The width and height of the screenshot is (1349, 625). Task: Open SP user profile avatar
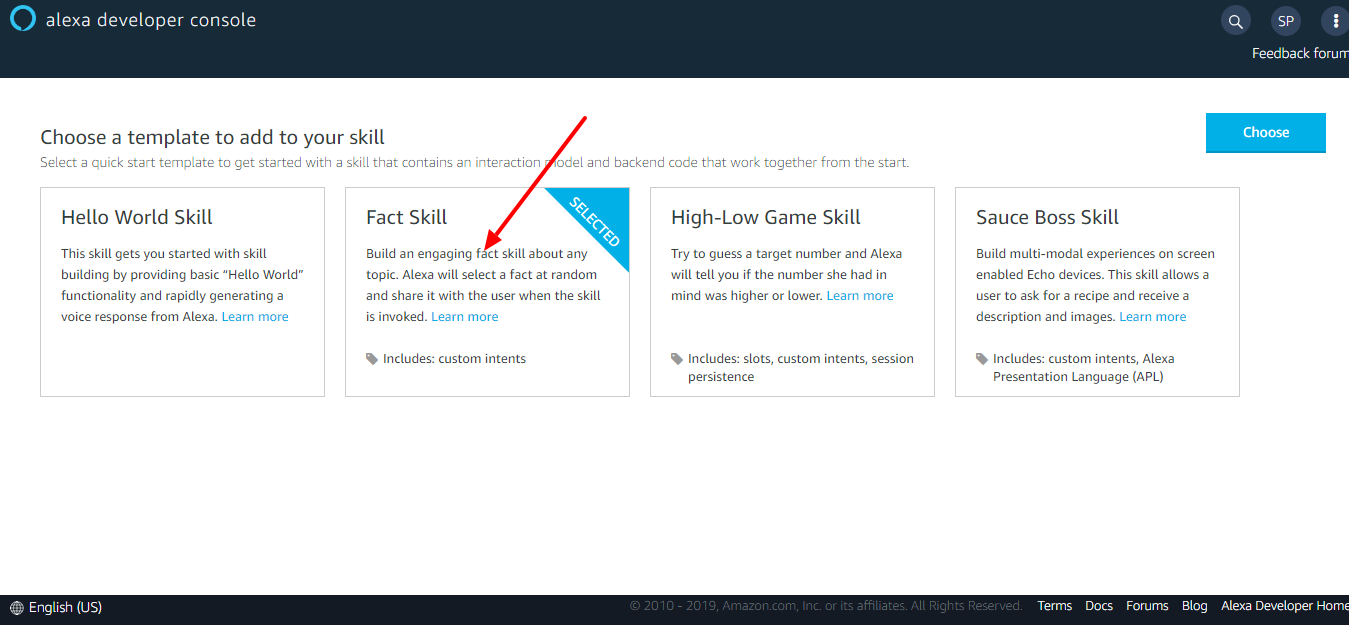(x=1286, y=21)
